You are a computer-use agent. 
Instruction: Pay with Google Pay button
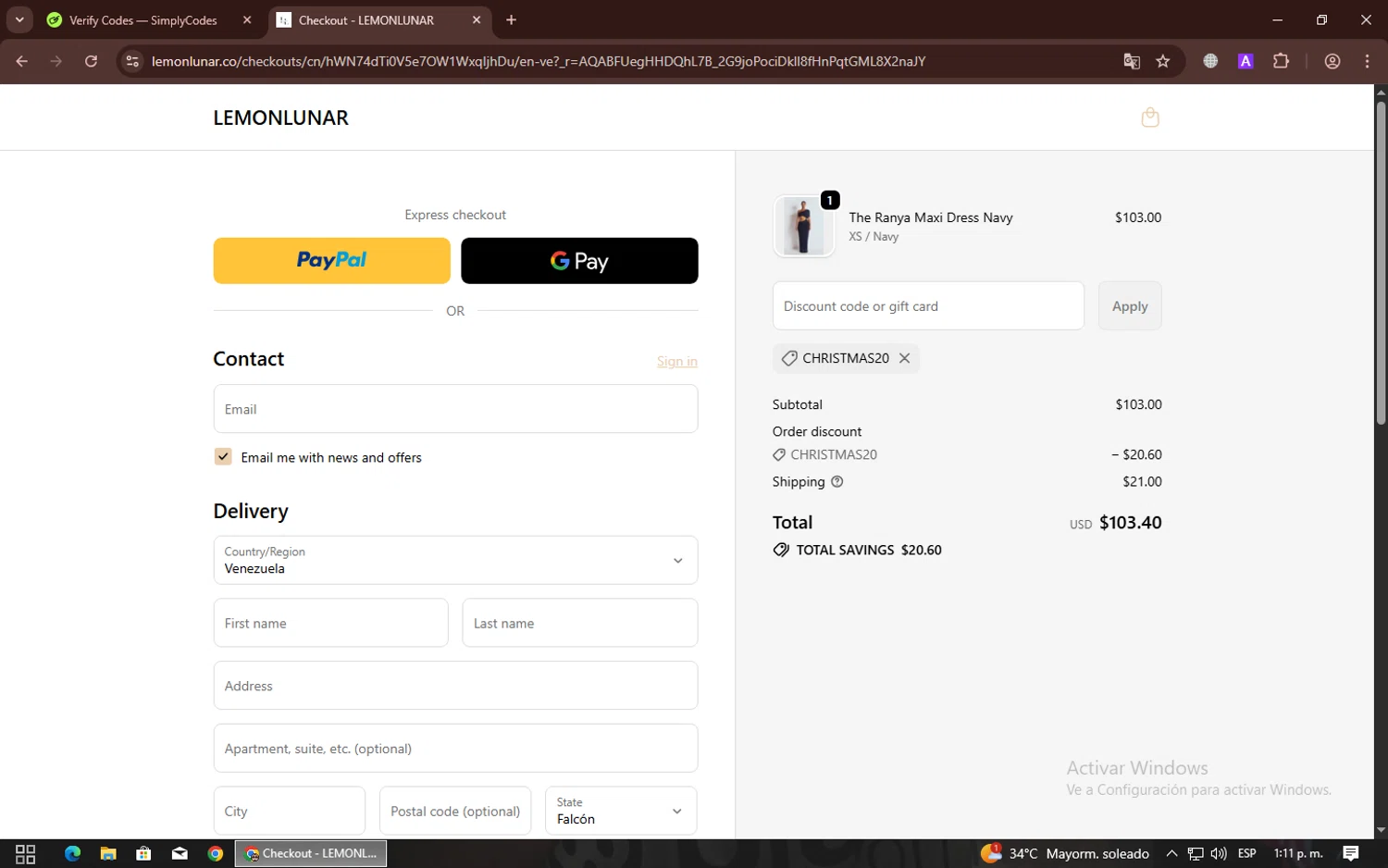pos(579,261)
